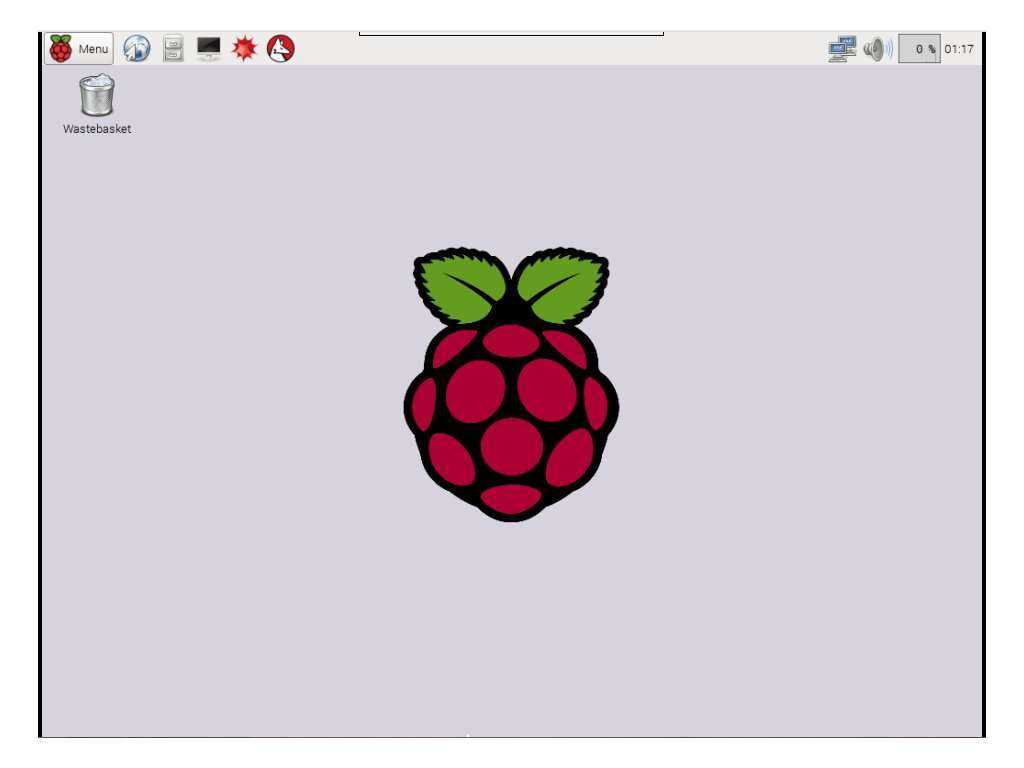The width and height of the screenshot is (1024, 768).
Task: Open the File Manager cabinet icon
Action: (x=173, y=49)
